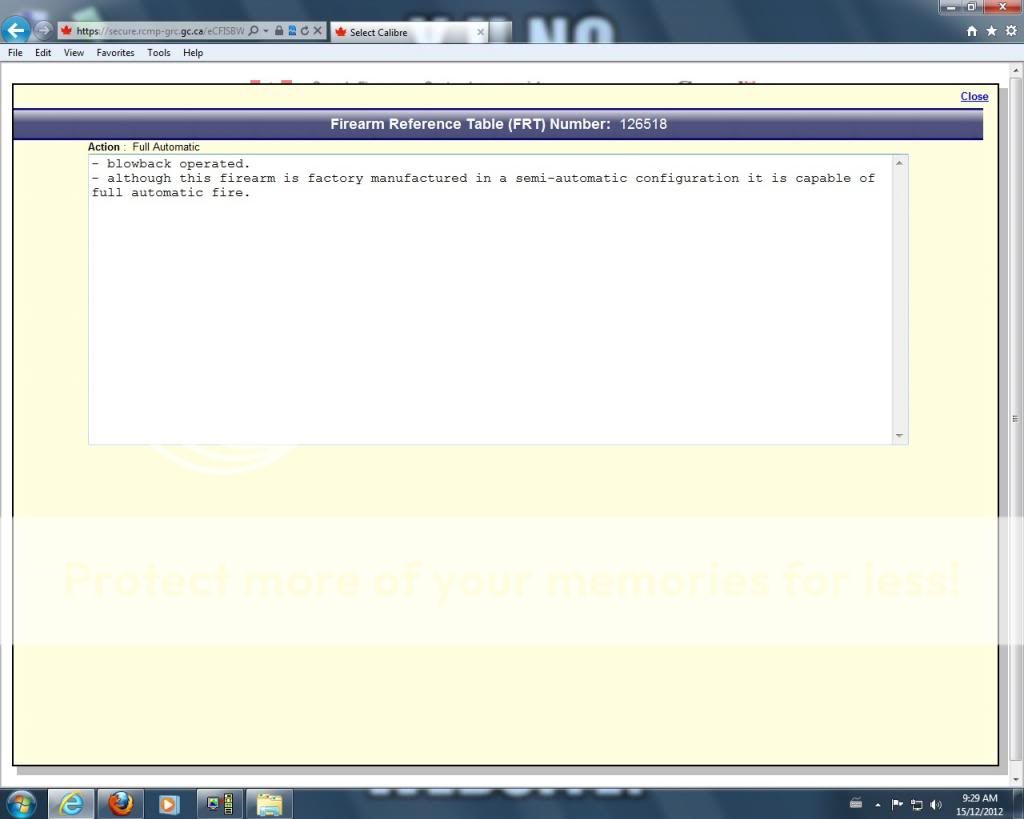
Task: Click the browser Back arrow button
Action: (x=16, y=30)
